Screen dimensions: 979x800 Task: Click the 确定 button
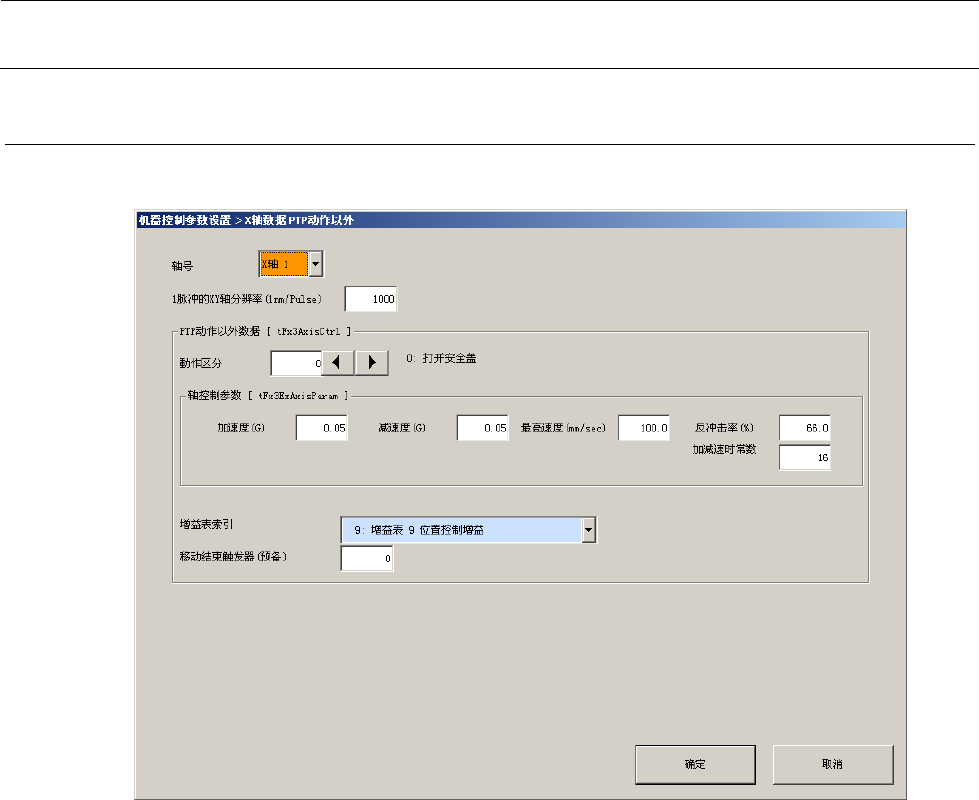coord(695,764)
